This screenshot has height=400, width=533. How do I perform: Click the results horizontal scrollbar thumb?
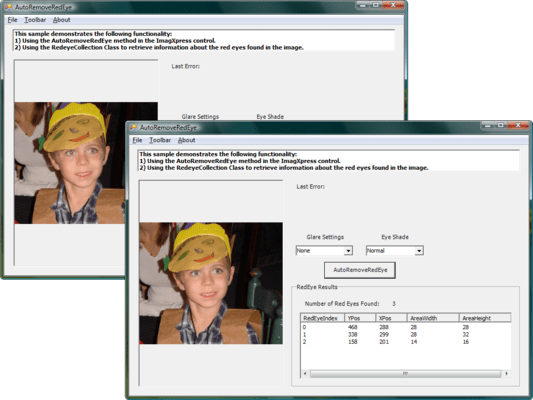(405, 373)
